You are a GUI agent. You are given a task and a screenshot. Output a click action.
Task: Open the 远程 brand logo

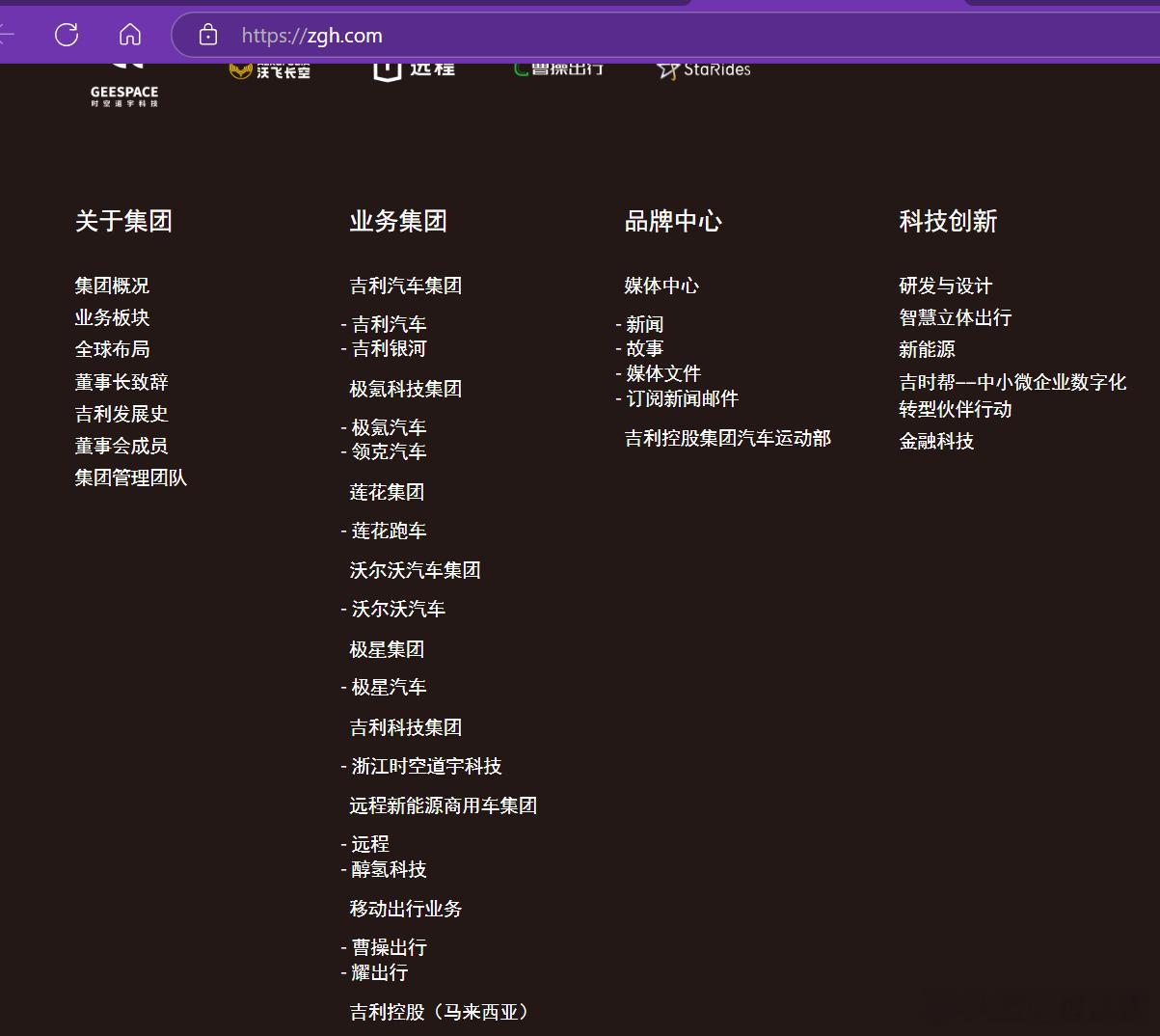click(x=414, y=69)
